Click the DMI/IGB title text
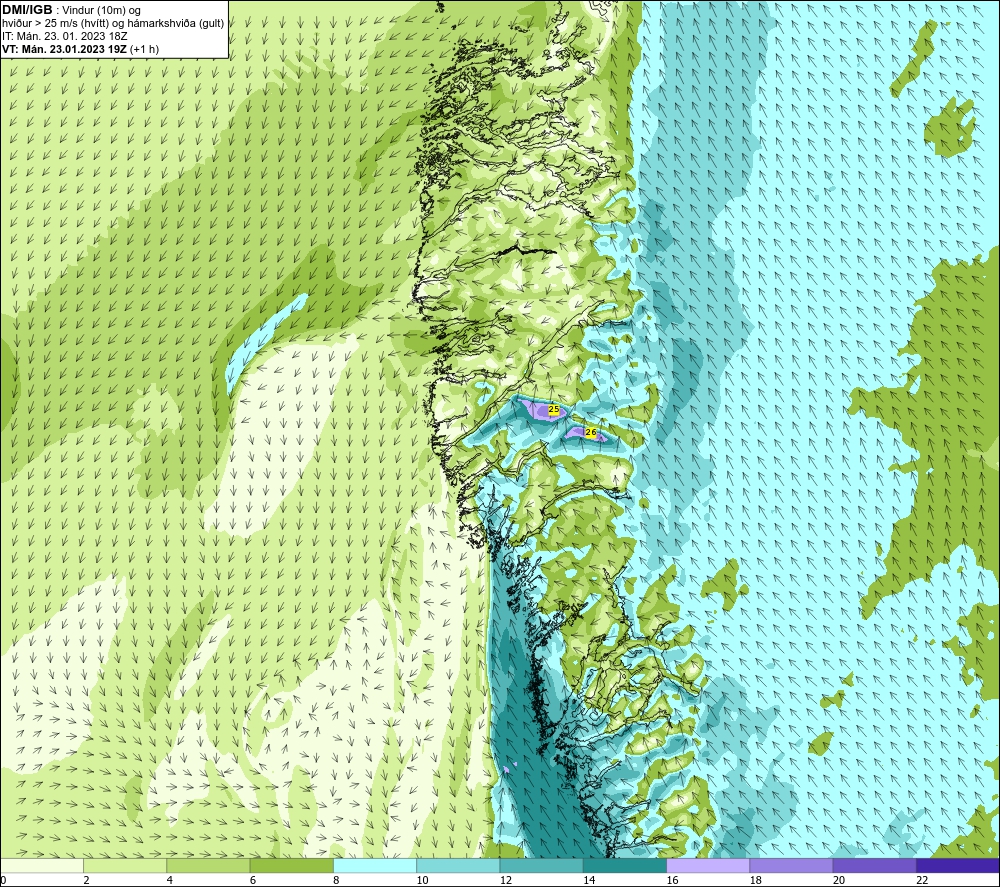Screen dimensions: 1000x887 coord(27,10)
